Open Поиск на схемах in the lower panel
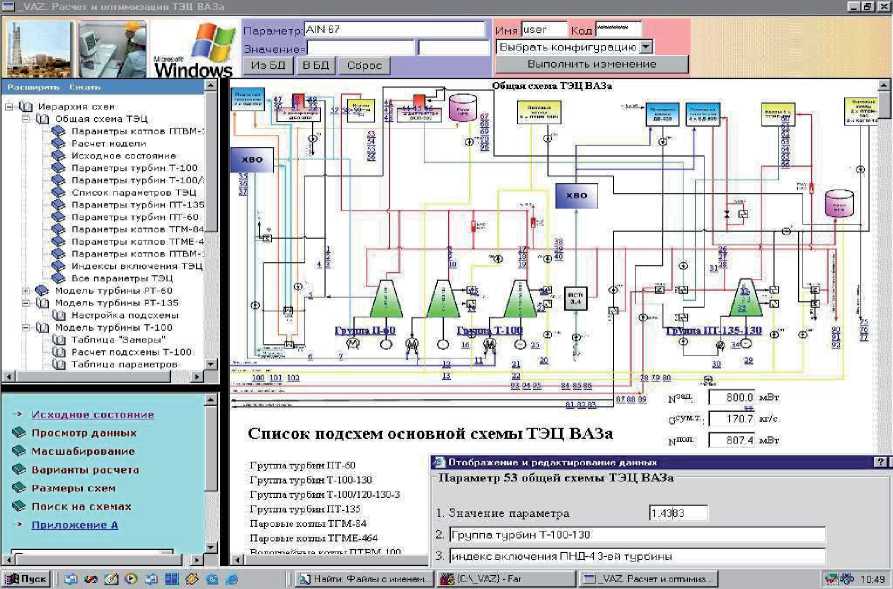This screenshot has width=893, height=589. [81, 506]
